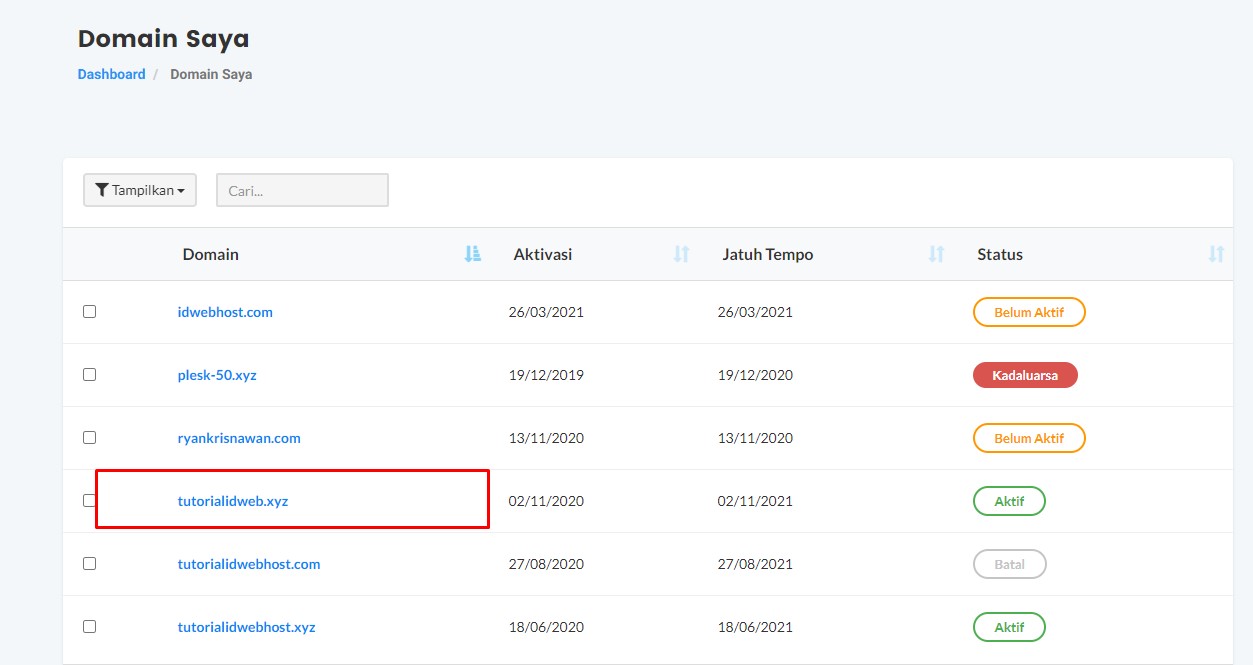
Task: Select activation date 19/12/2019
Action: click(x=546, y=375)
